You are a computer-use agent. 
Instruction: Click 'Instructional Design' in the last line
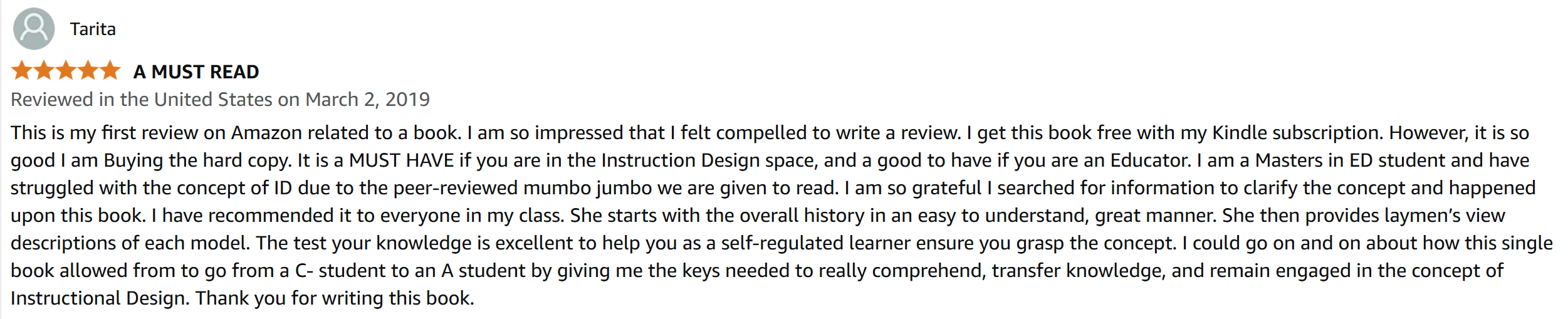click(98, 298)
